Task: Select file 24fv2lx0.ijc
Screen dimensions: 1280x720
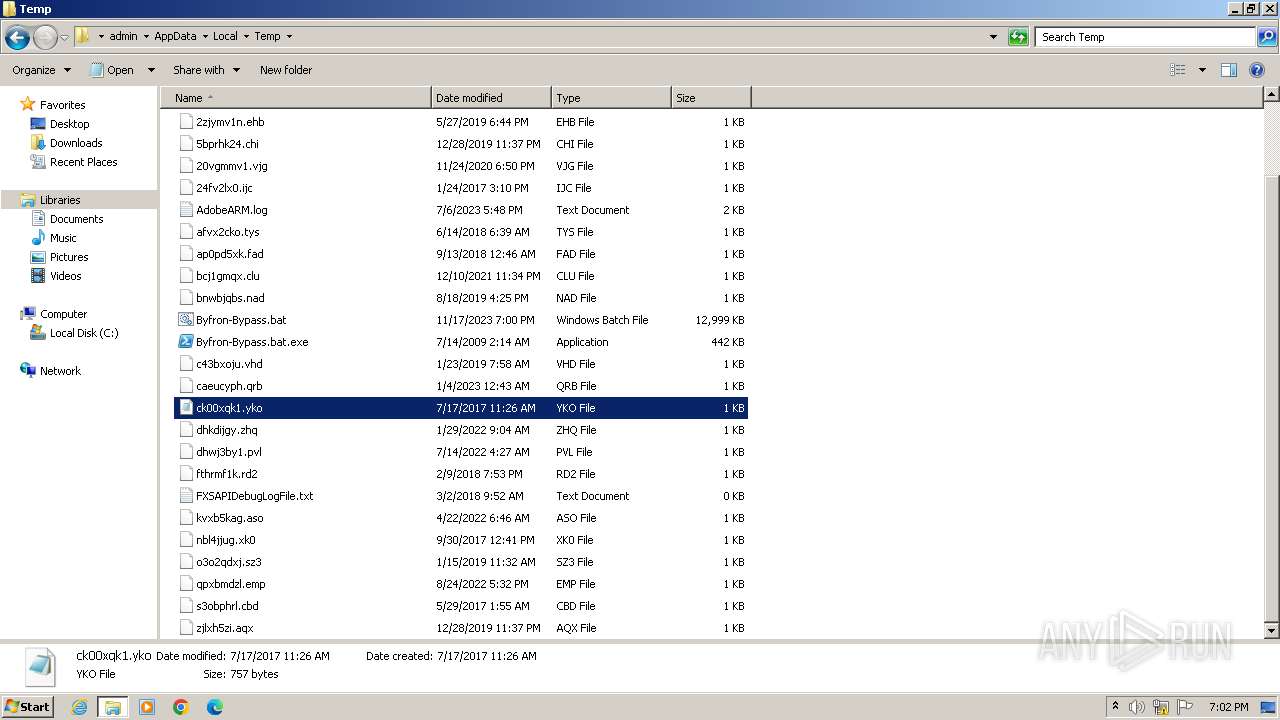Action: 224,188
